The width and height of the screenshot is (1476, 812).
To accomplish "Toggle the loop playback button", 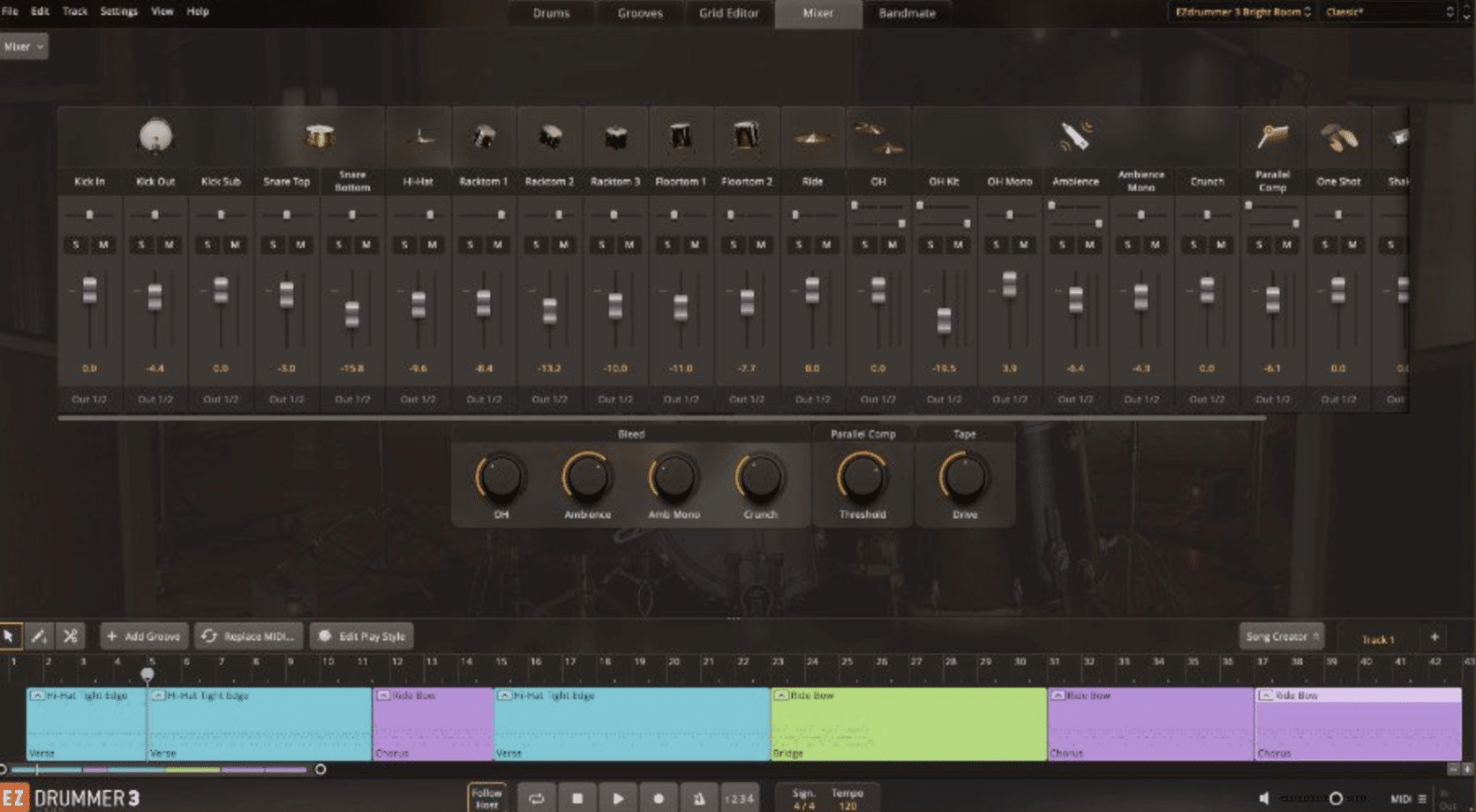I will click(x=536, y=799).
